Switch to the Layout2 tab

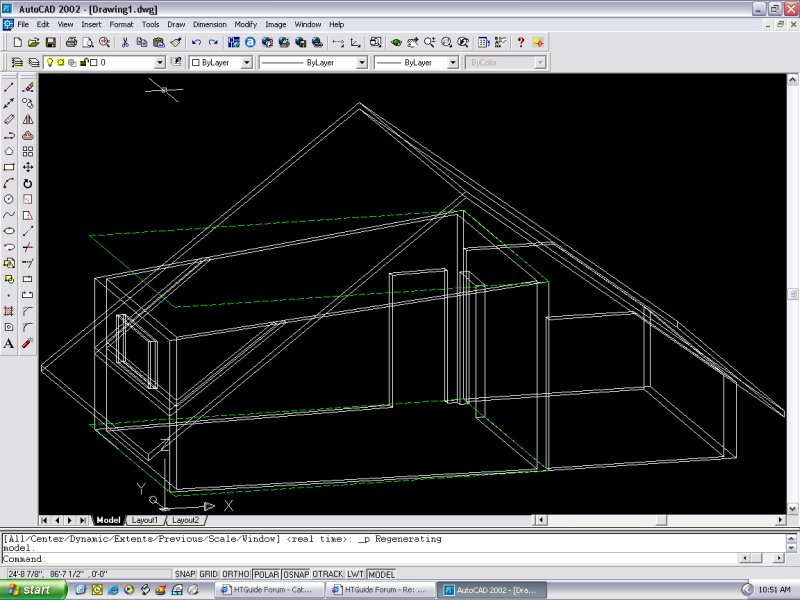185,520
